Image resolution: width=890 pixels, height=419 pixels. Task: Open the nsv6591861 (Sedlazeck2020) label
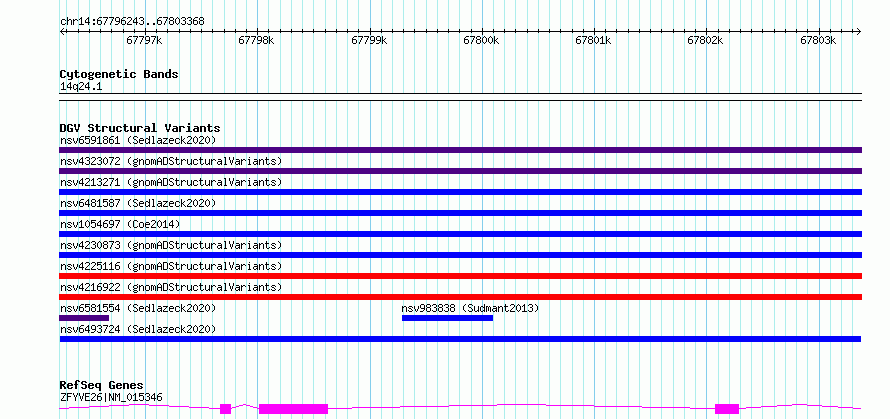(138, 140)
